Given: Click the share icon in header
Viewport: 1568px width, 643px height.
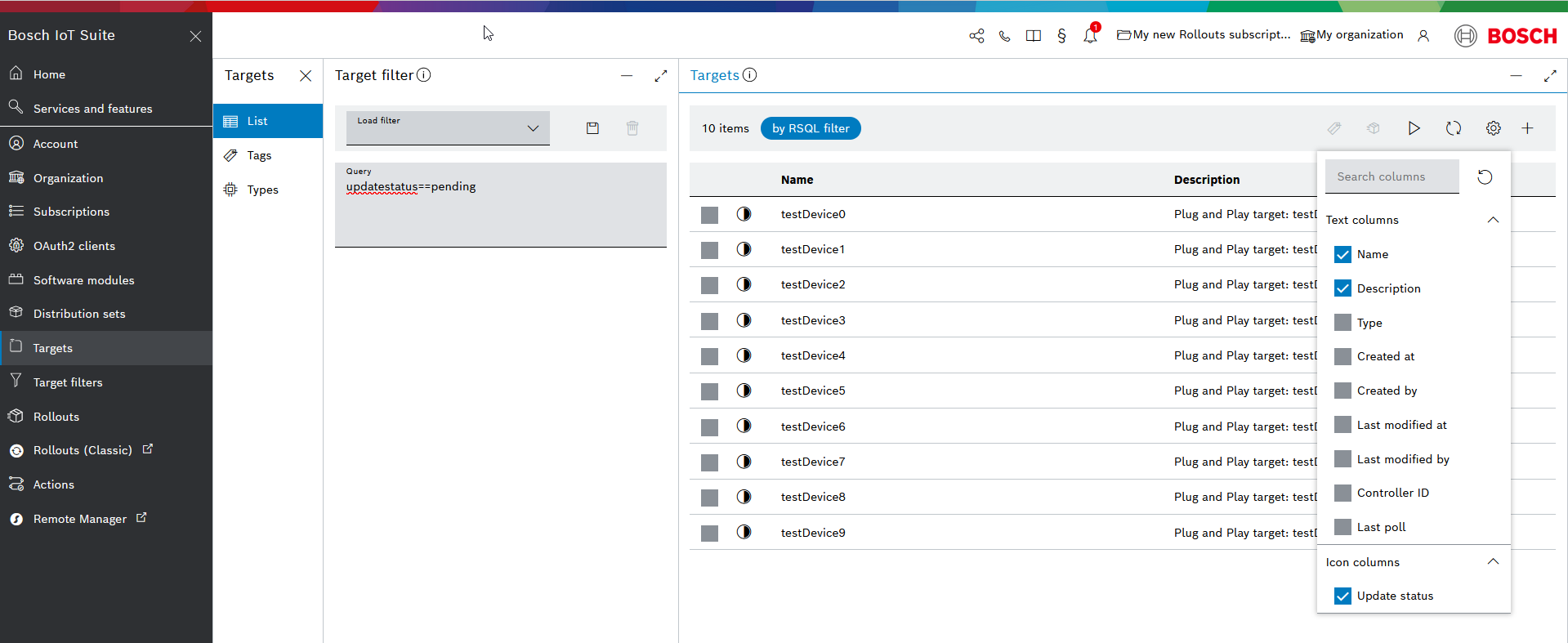Looking at the screenshot, I should 976,36.
